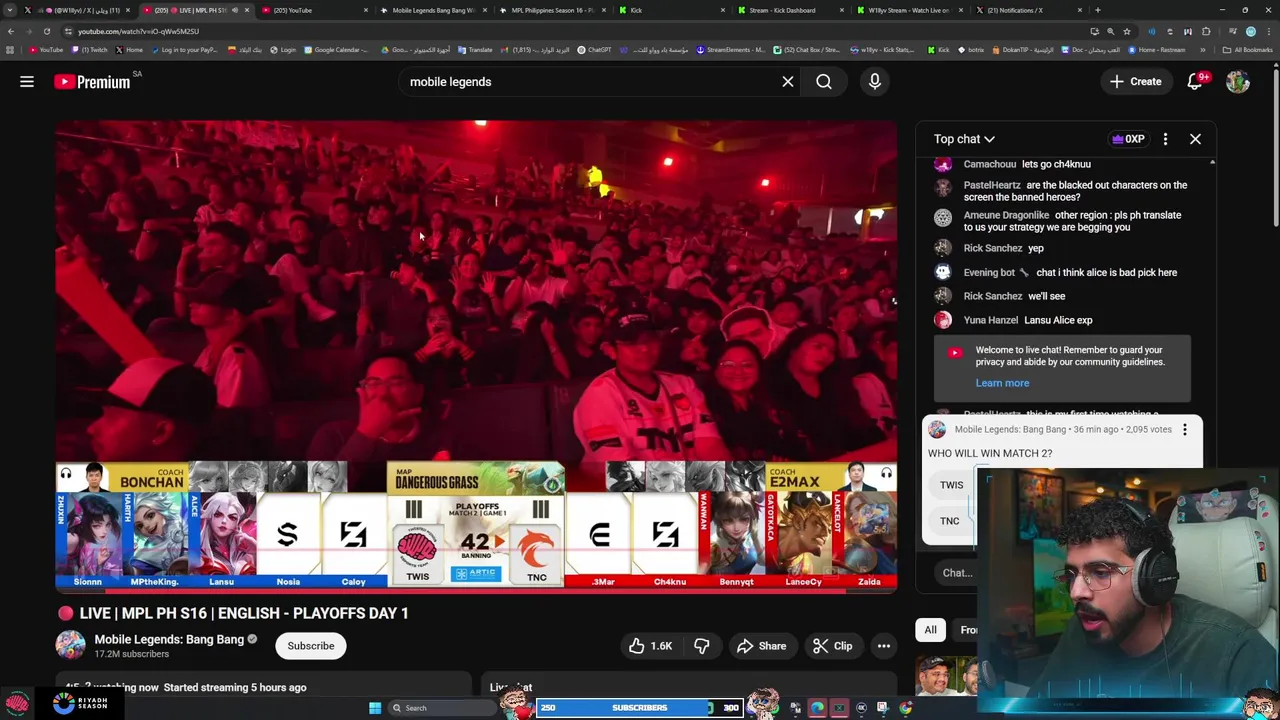Open YouTube notifications bell
This screenshot has height=720, width=1280.
point(1195,82)
